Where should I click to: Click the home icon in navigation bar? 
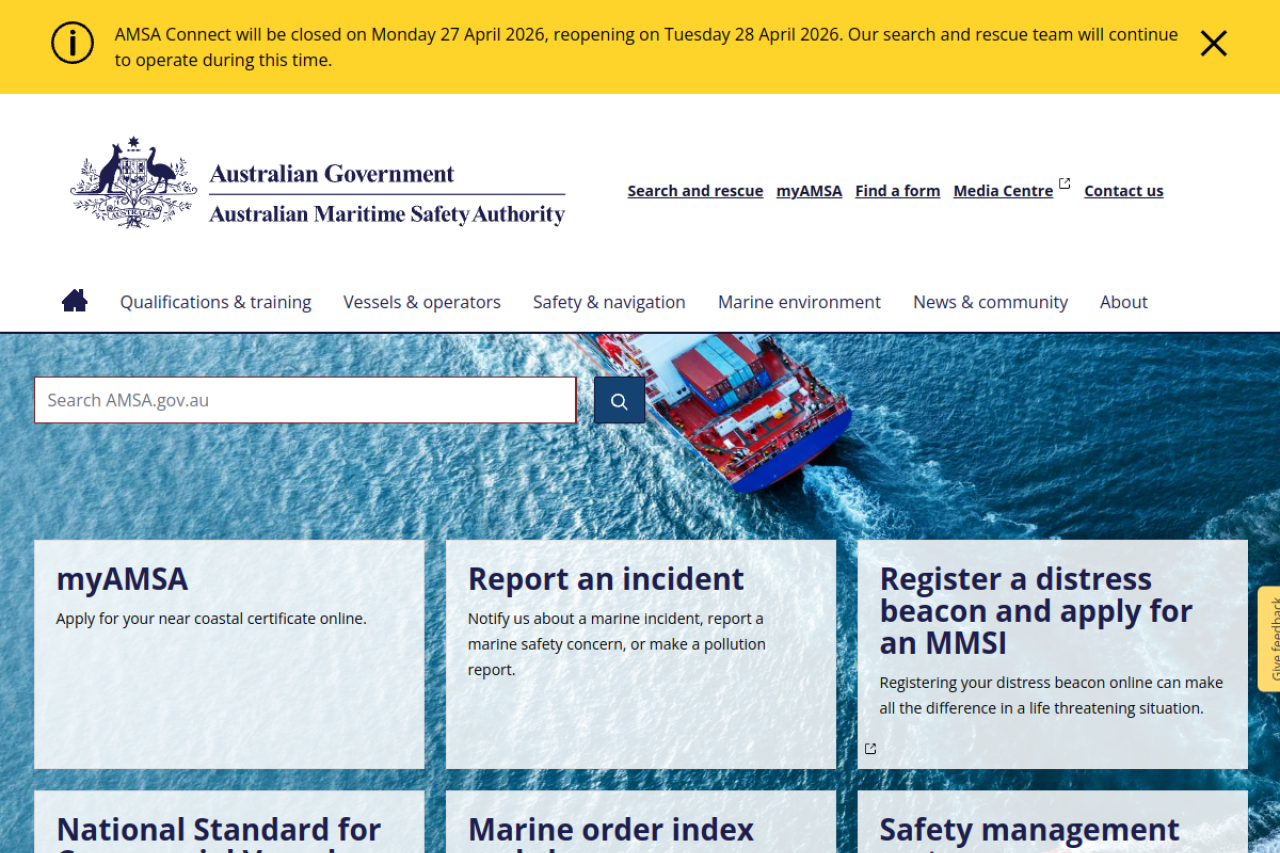click(75, 301)
